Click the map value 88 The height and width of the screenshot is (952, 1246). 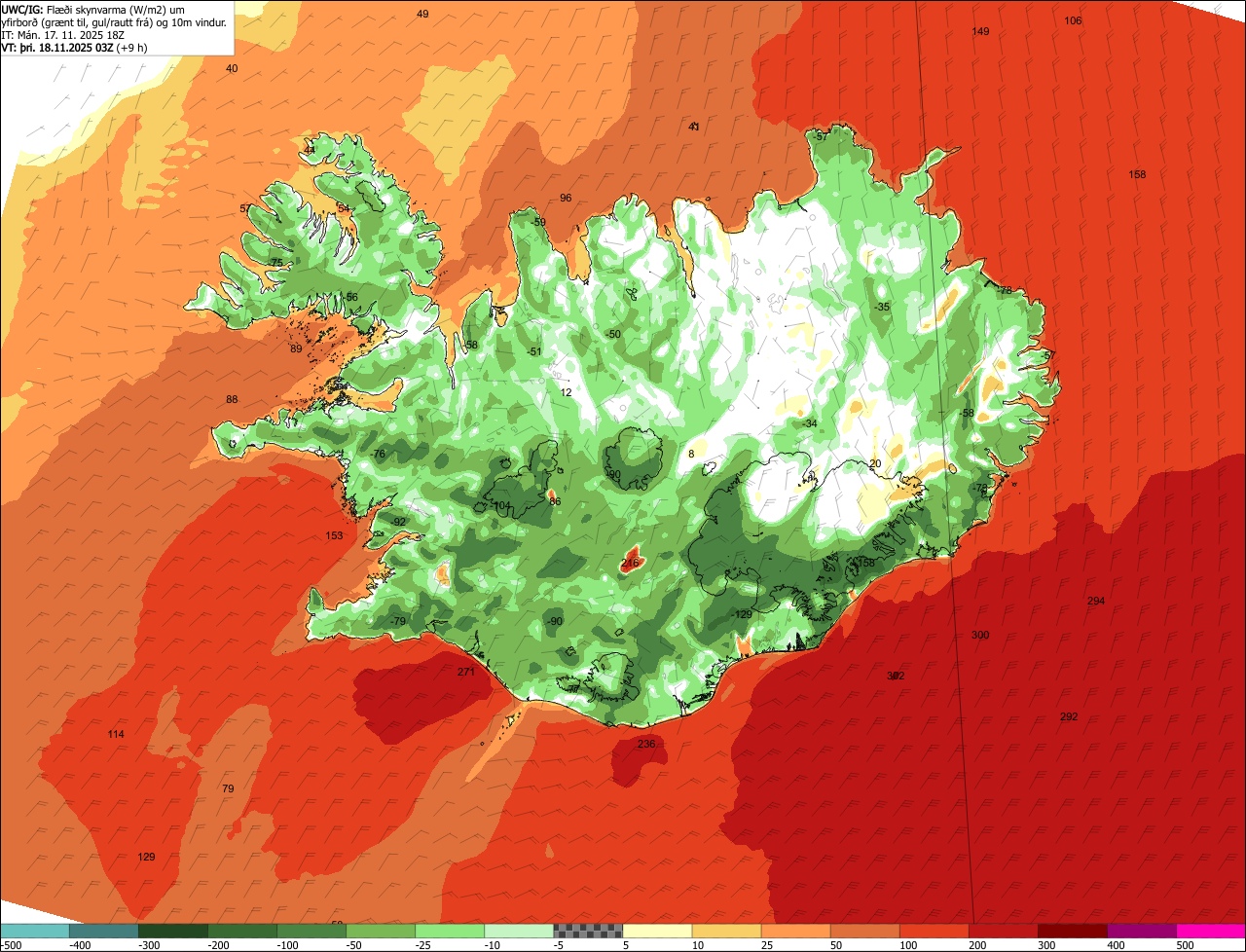click(x=232, y=400)
